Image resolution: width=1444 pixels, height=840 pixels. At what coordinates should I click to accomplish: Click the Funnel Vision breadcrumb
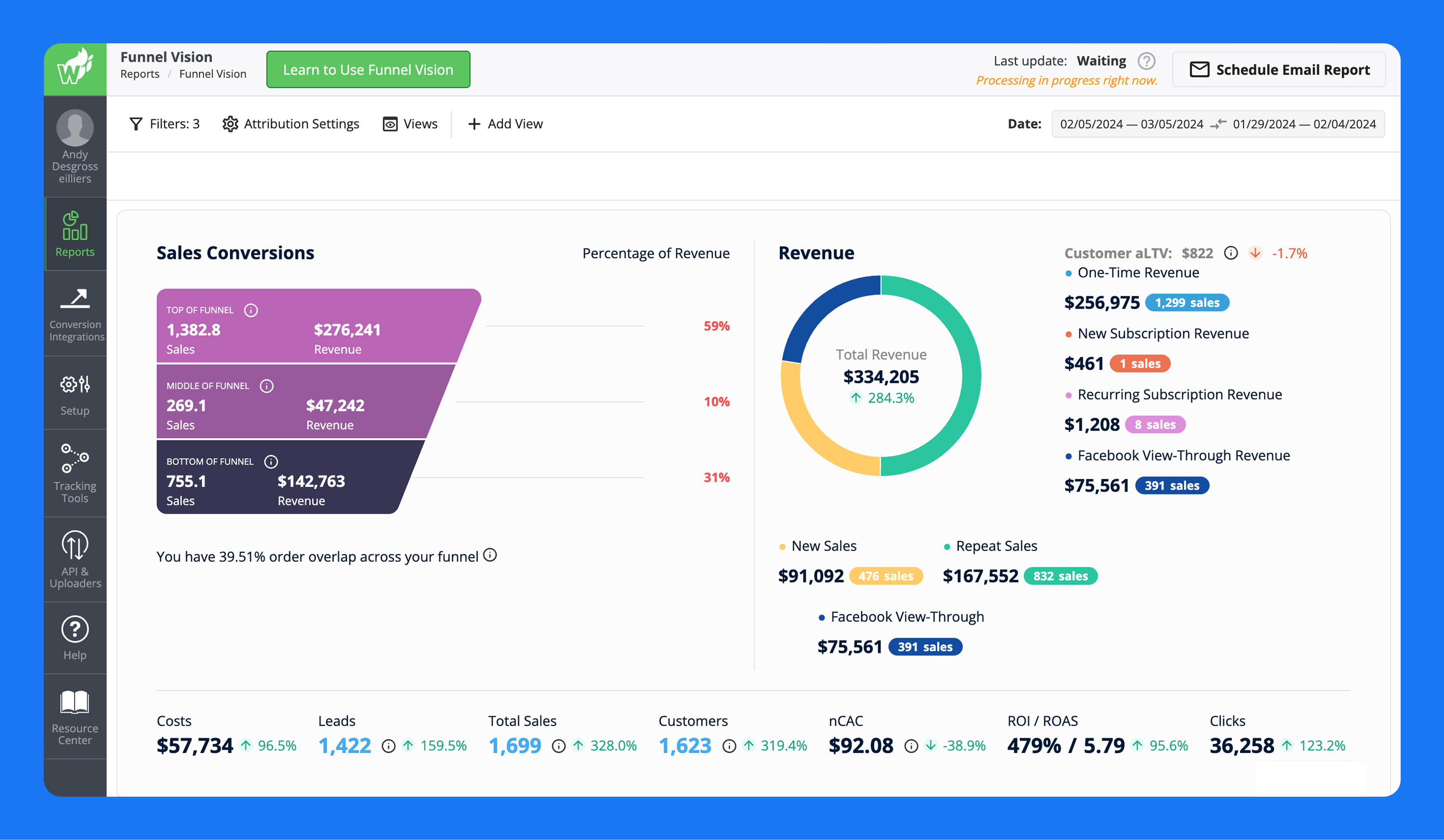coord(213,74)
